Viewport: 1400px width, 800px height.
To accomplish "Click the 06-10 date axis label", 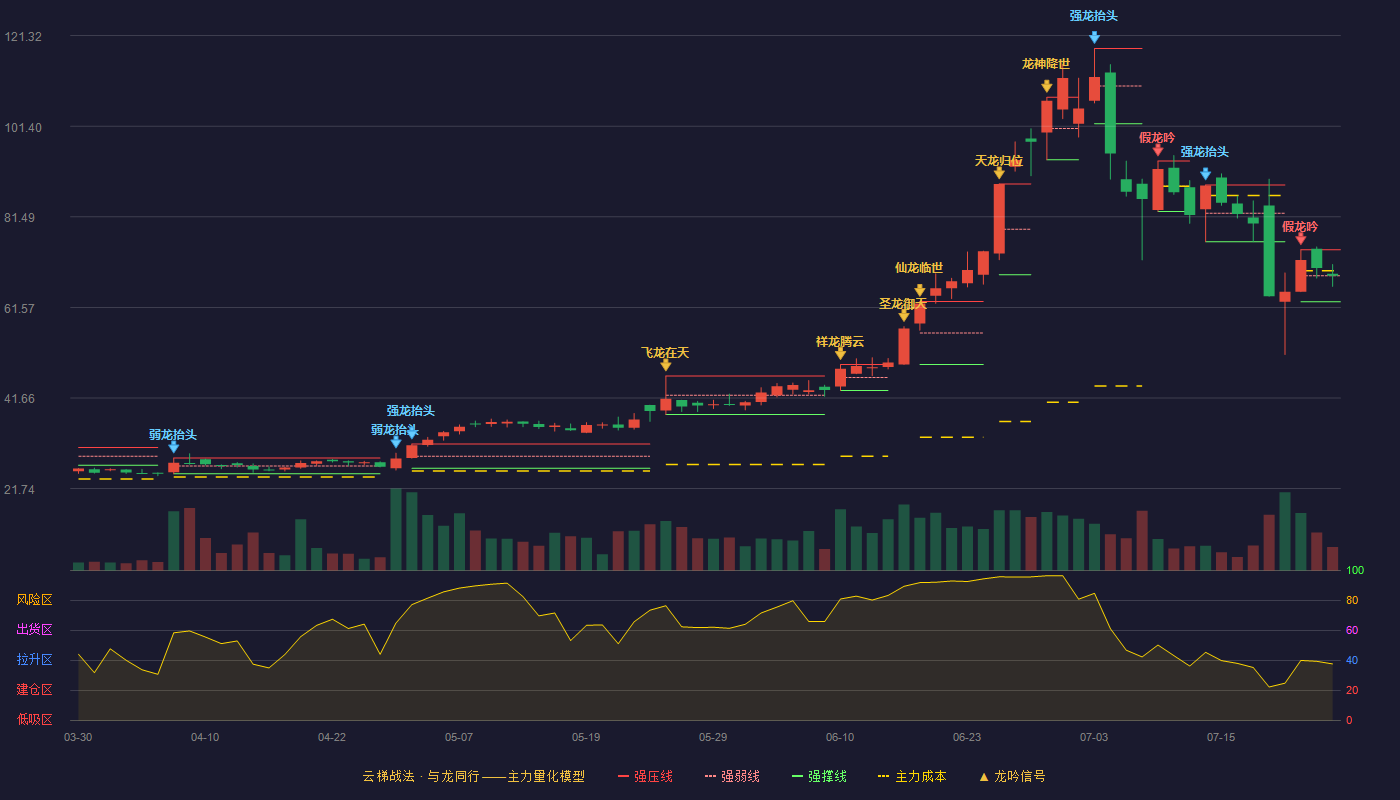I will (x=840, y=737).
